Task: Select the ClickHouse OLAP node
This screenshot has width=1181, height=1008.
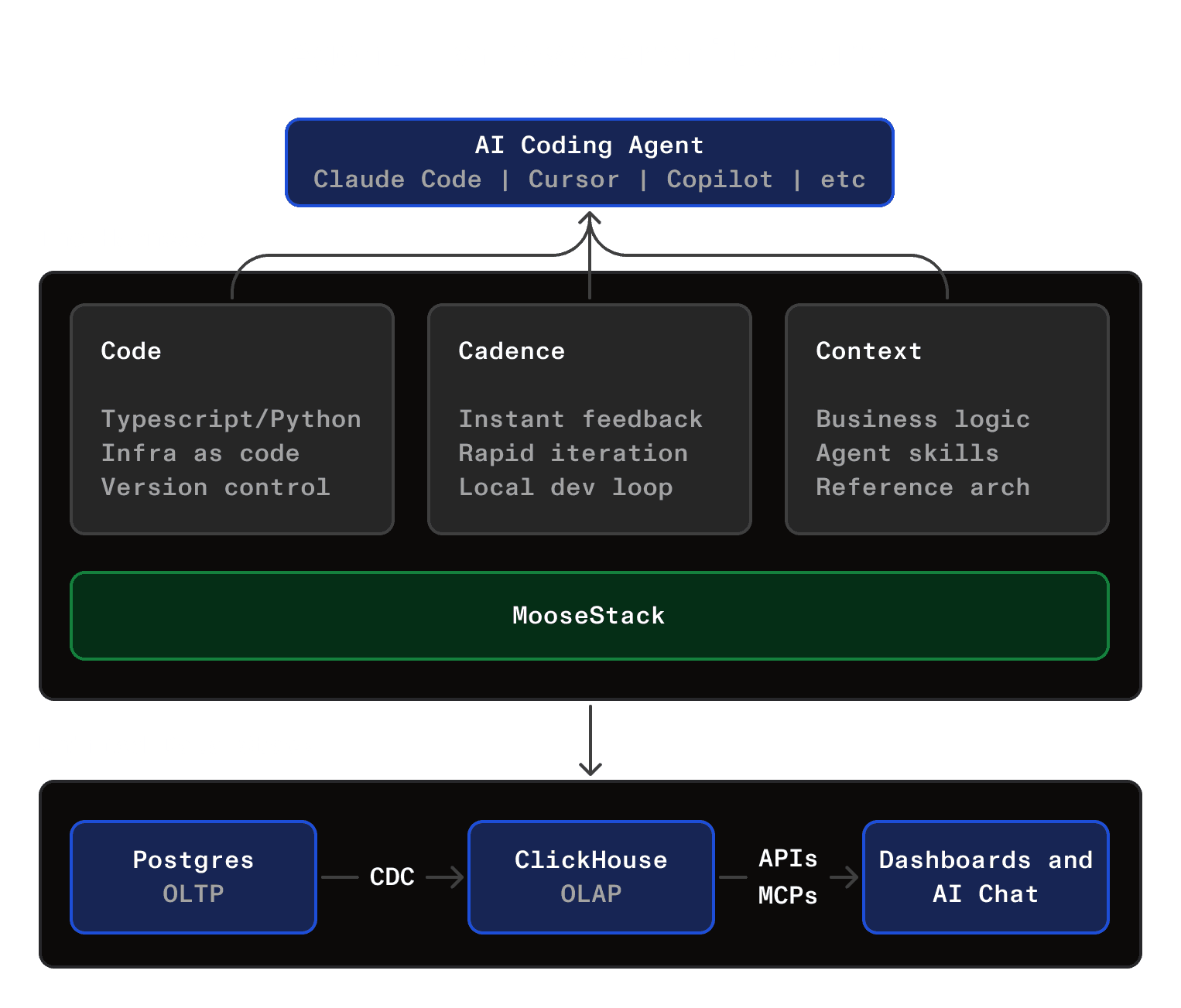Action: pyautogui.click(x=590, y=876)
